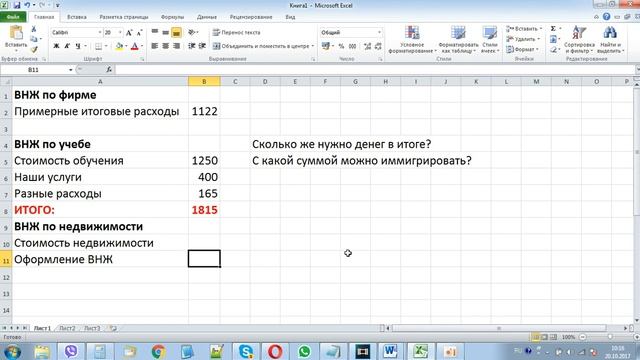Center cell text horizontally
640x360 pixels.
tap(165, 46)
